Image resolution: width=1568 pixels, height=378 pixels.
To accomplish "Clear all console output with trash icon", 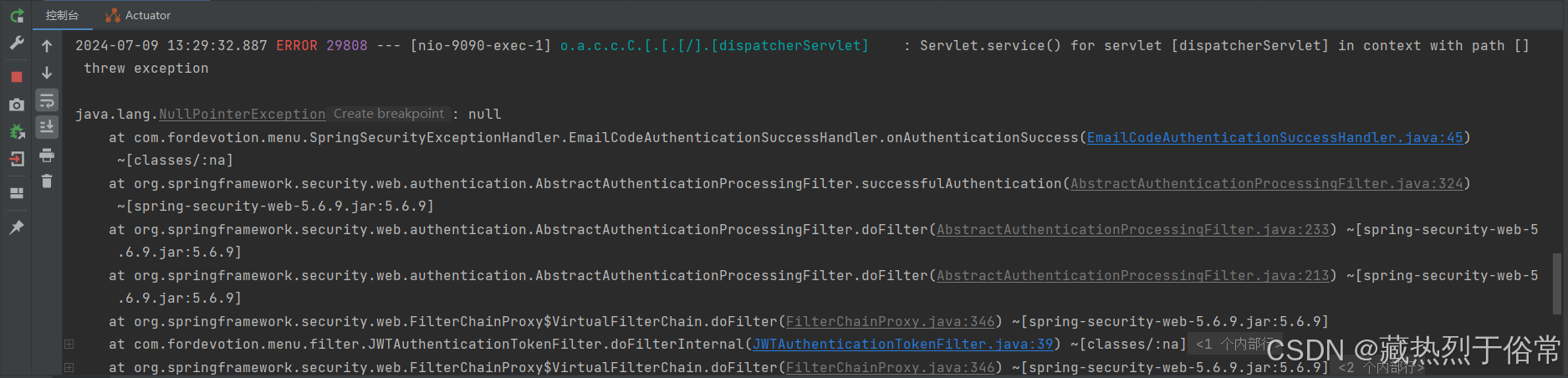I will click(x=47, y=181).
